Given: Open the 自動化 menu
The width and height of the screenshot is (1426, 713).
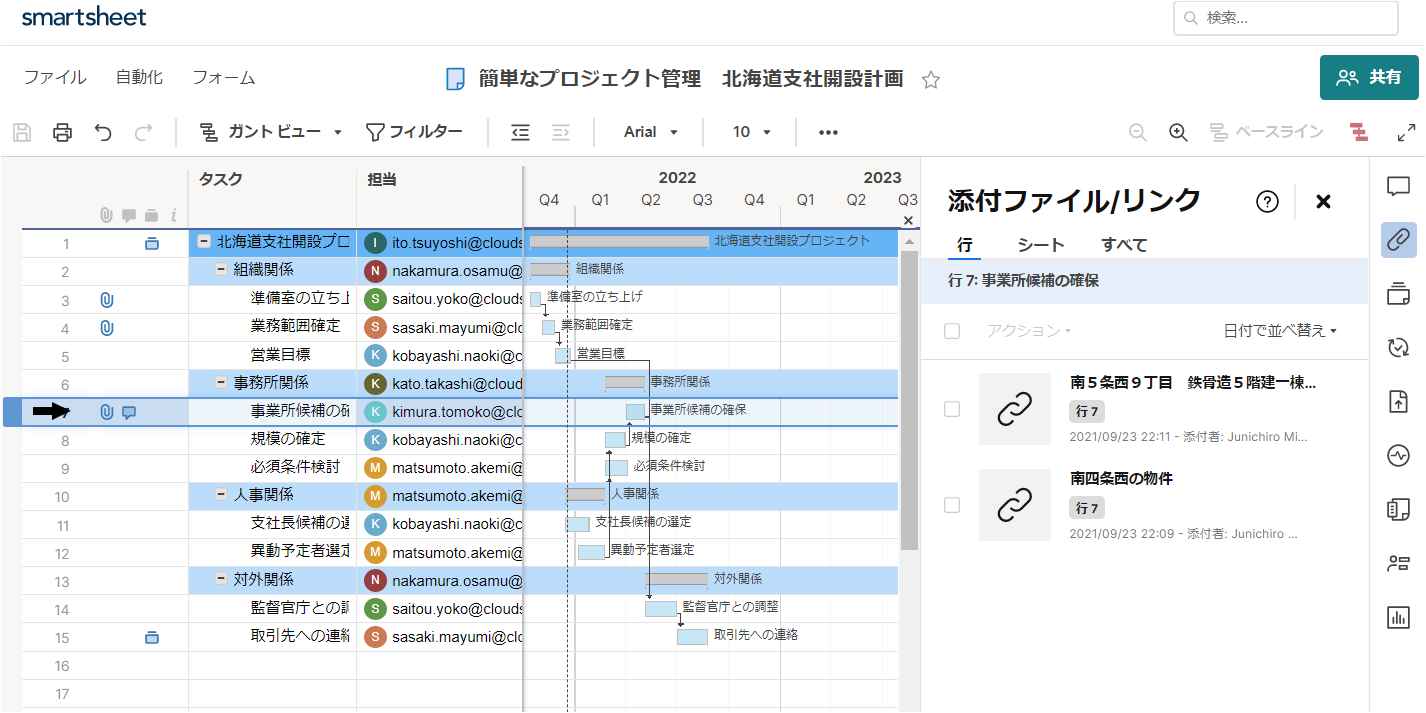Looking at the screenshot, I should (139, 76).
